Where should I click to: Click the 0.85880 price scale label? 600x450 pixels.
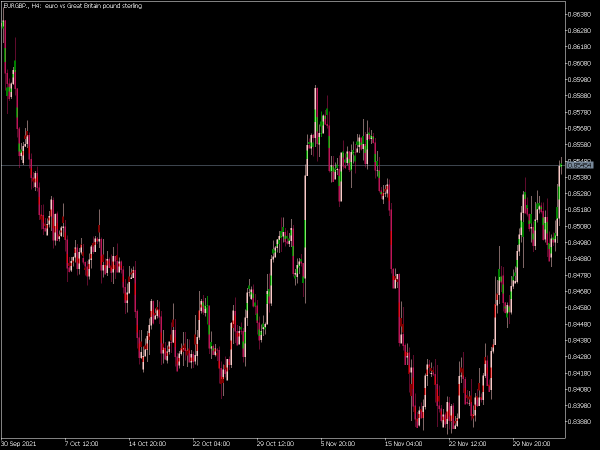(x=579, y=96)
